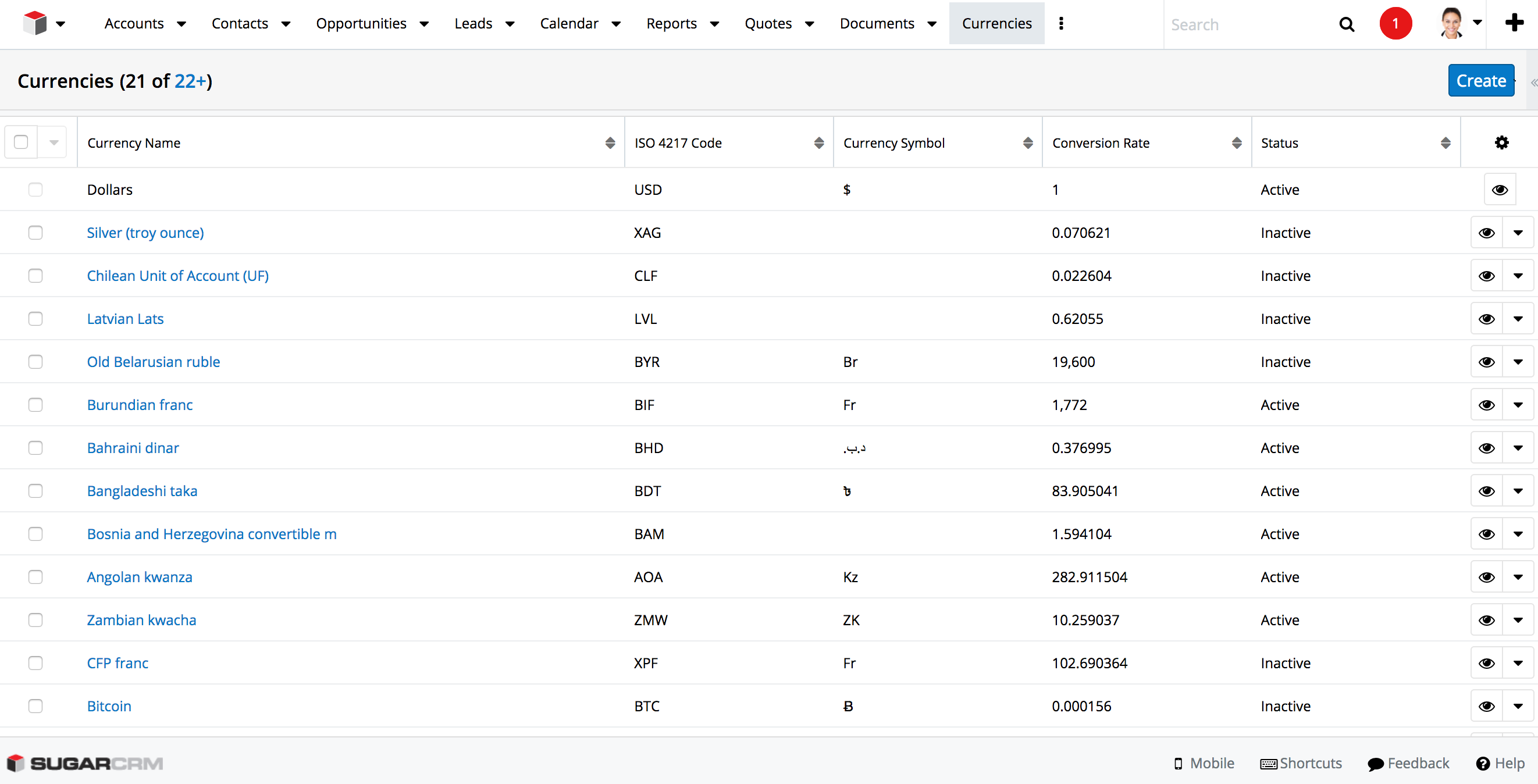1538x784 pixels.
Task: Open keyboard Shortcuts in footer
Action: pos(1301,764)
